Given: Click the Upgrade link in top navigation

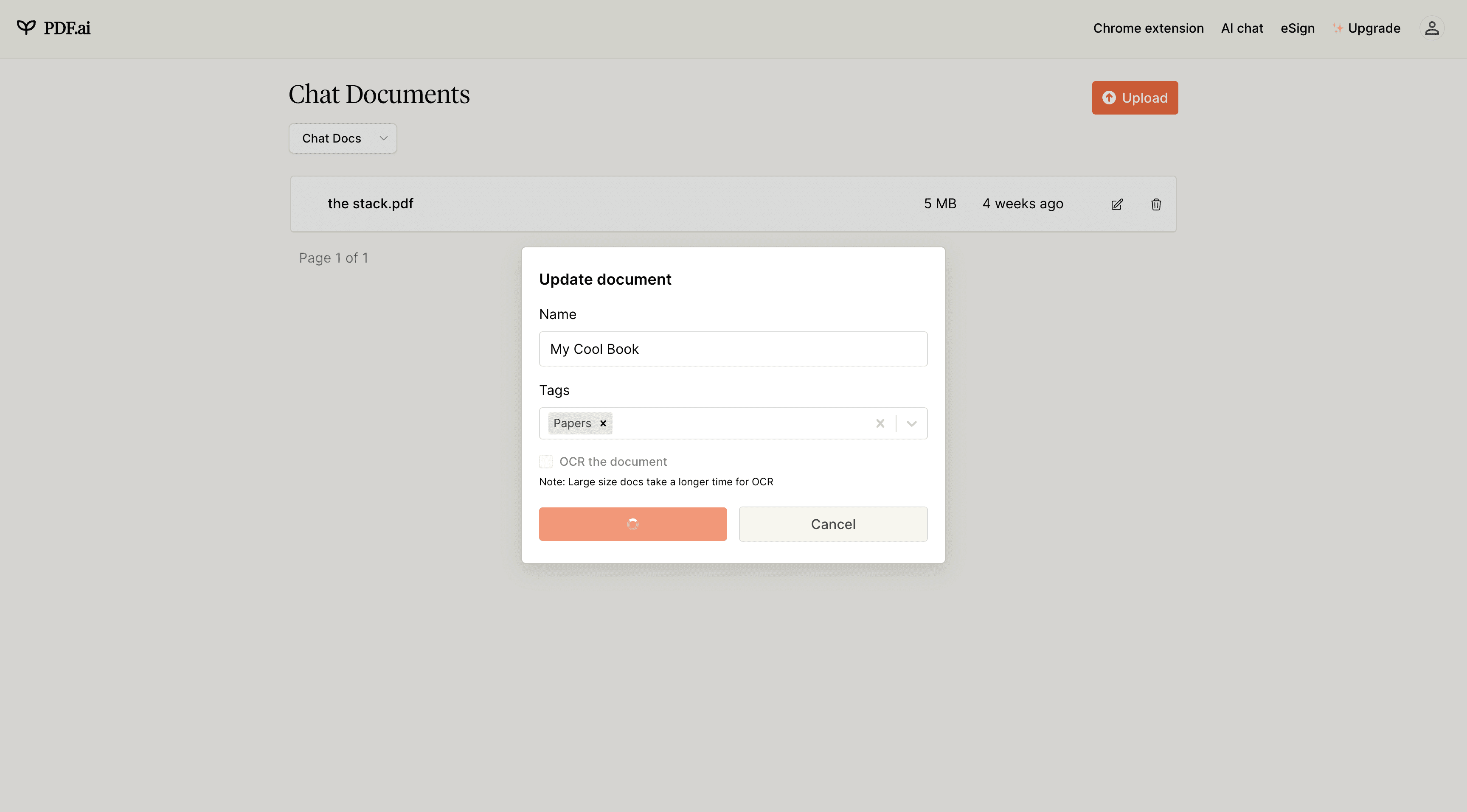Looking at the screenshot, I should (1366, 28).
